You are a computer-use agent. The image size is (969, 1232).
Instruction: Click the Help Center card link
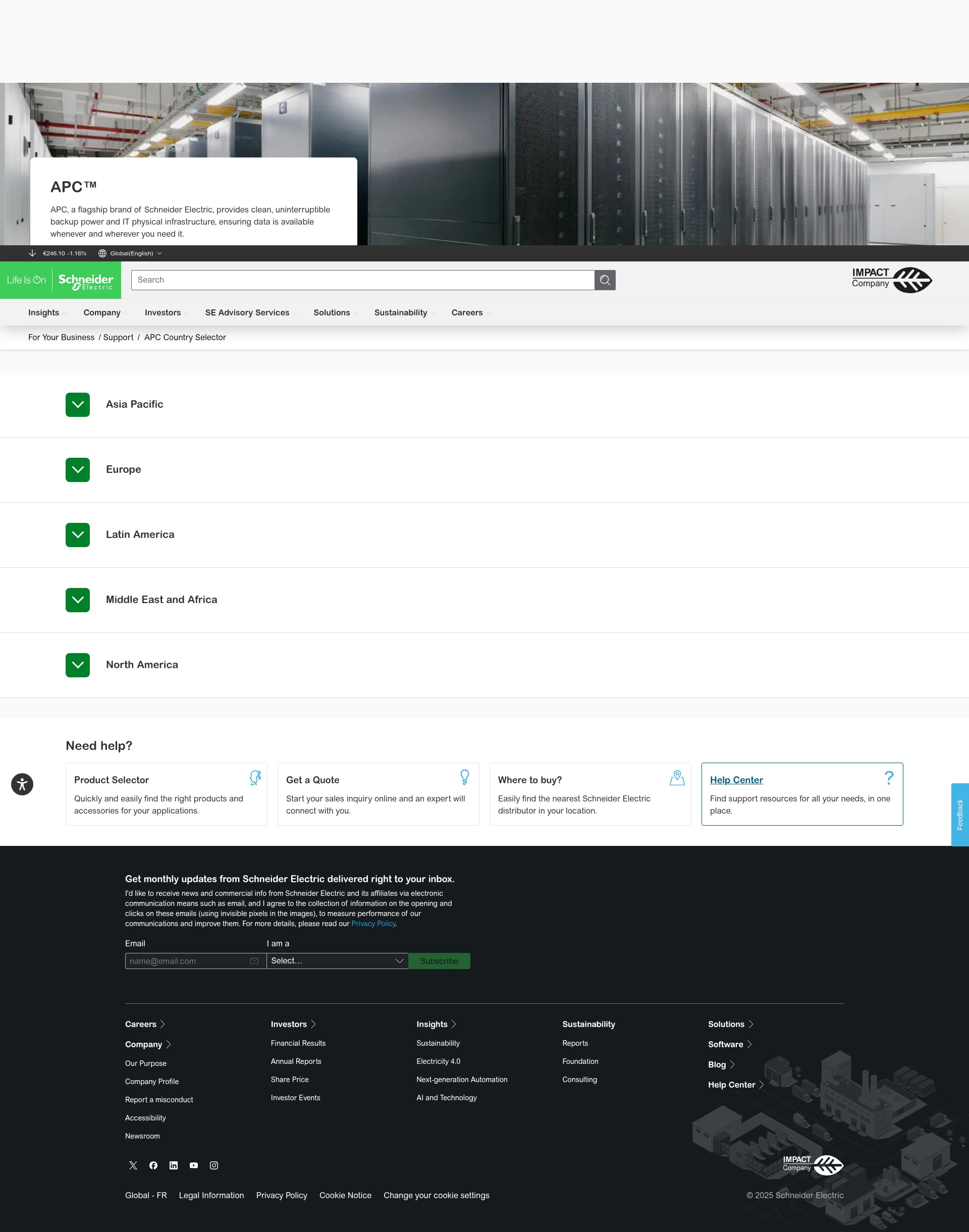[x=736, y=780]
